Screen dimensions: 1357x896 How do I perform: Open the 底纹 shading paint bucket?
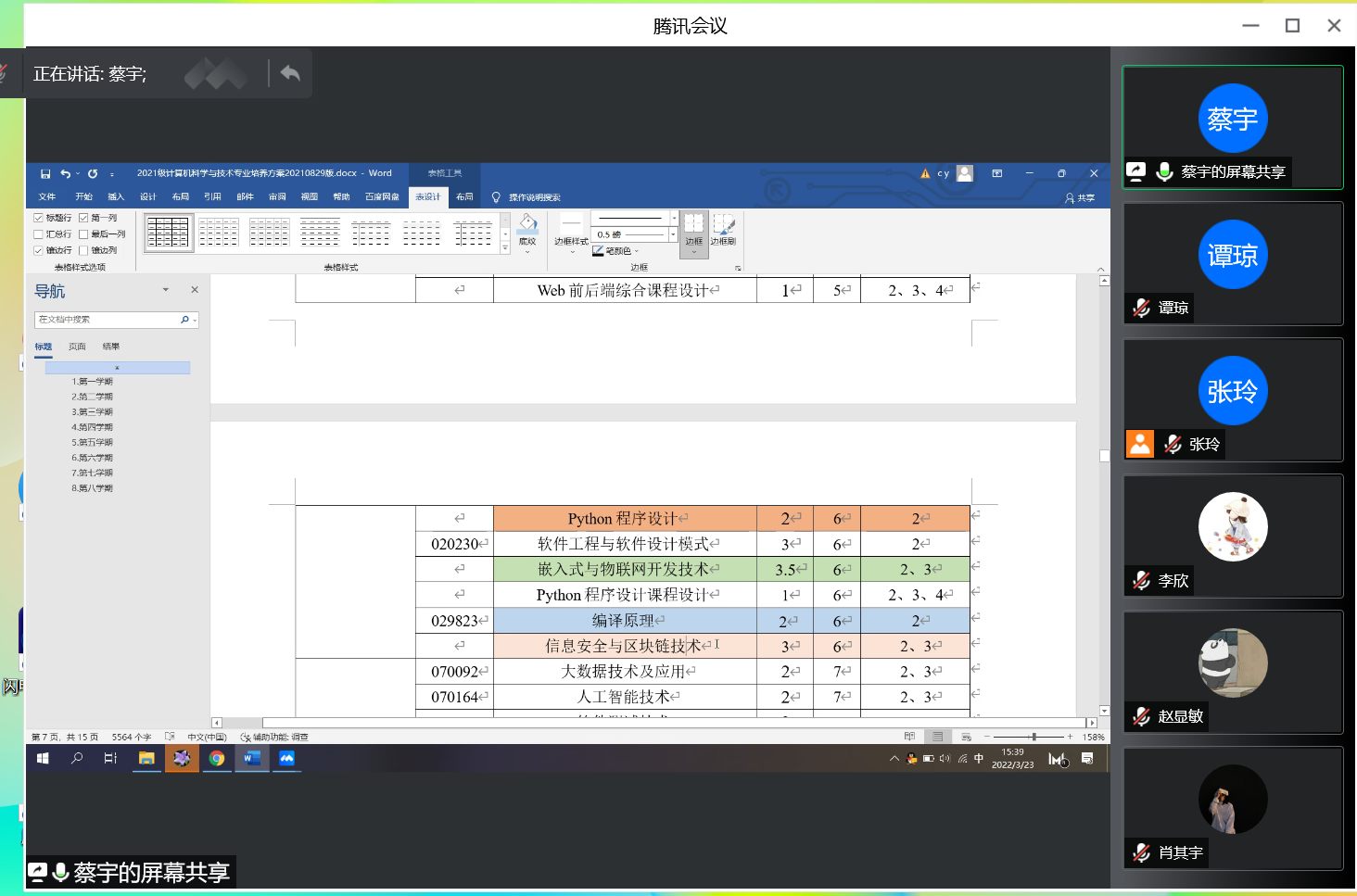pos(527,229)
